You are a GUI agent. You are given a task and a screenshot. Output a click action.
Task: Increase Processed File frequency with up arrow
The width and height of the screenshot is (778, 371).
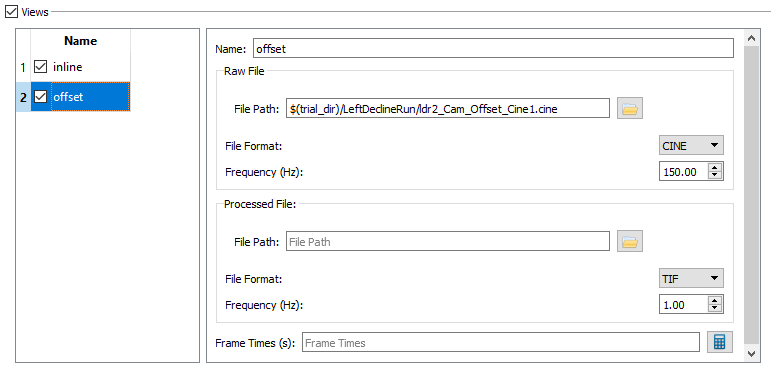click(x=714, y=301)
